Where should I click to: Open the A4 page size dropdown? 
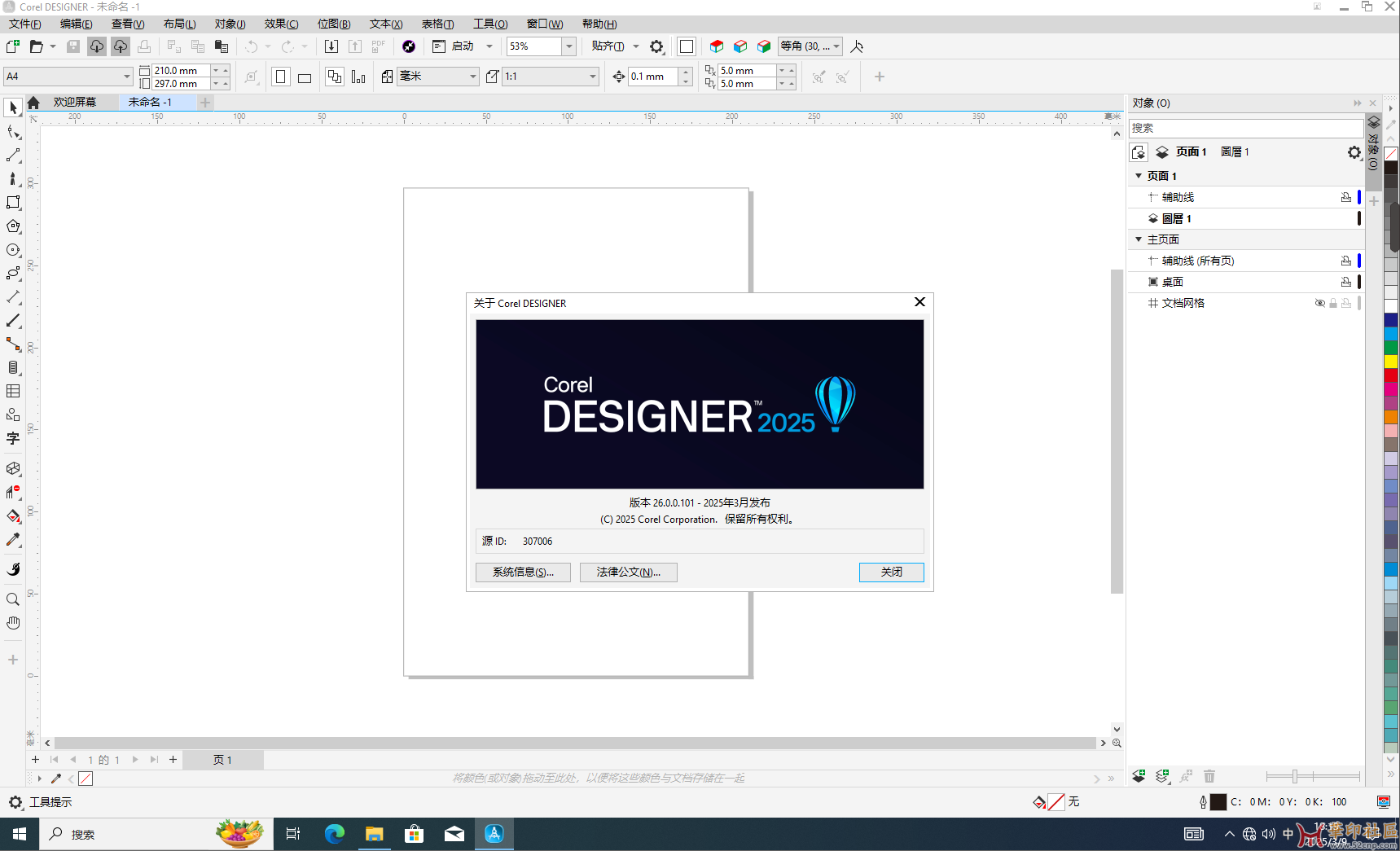[x=126, y=77]
